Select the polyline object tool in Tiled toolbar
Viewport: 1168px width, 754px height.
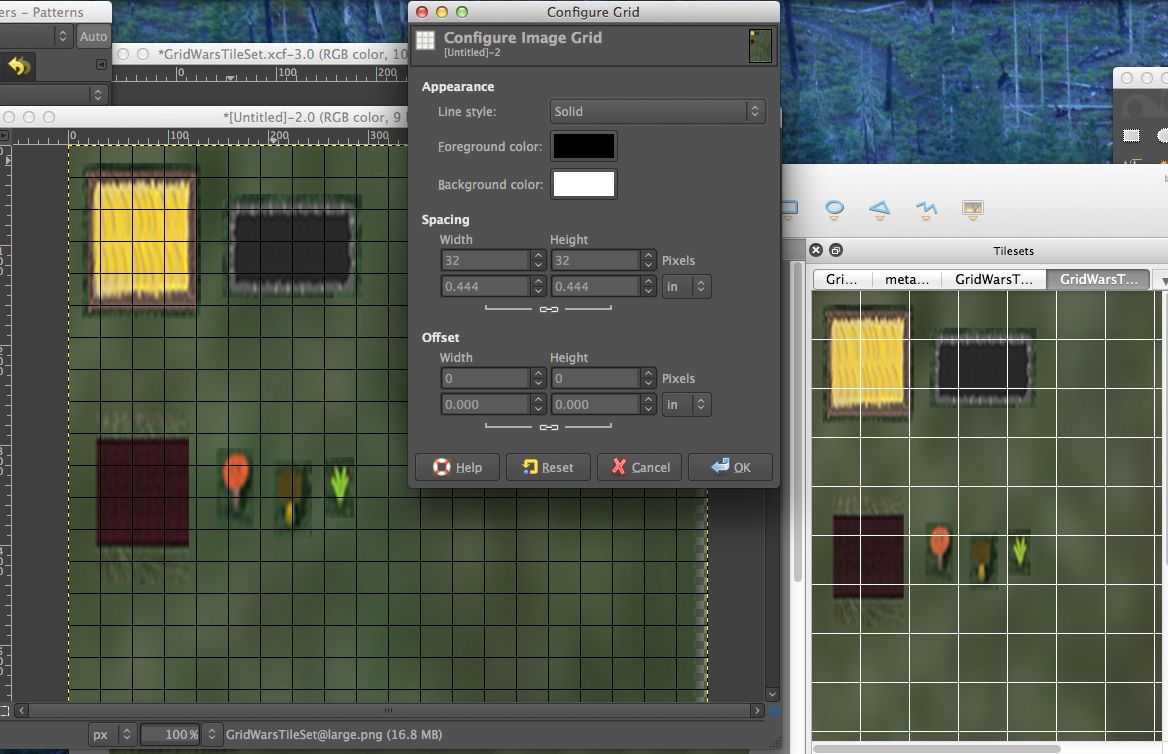point(926,209)
